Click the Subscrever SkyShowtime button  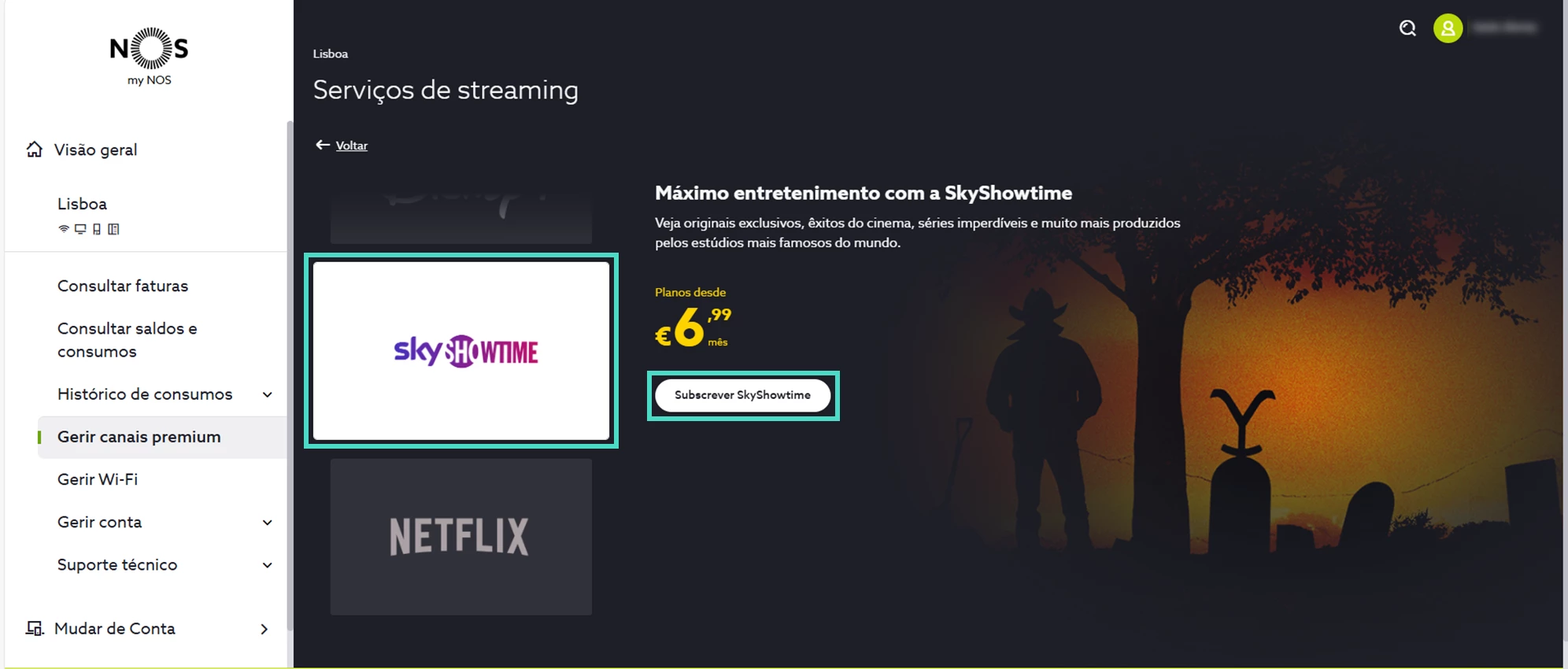coord(743,395)
